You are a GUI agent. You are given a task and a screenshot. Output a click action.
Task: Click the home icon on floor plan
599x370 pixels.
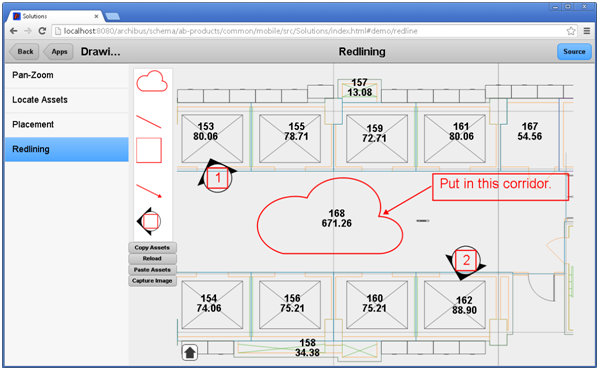189,352
